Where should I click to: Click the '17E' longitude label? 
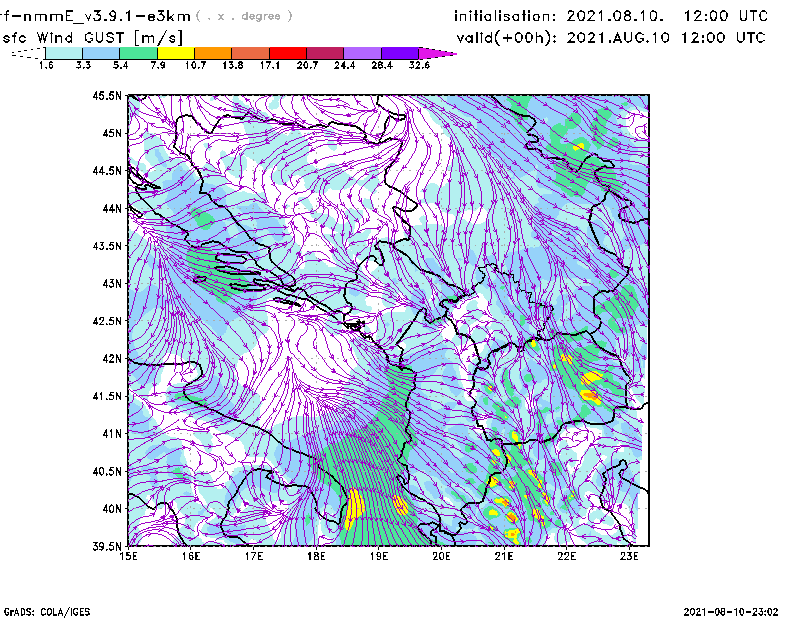point(254,556)
